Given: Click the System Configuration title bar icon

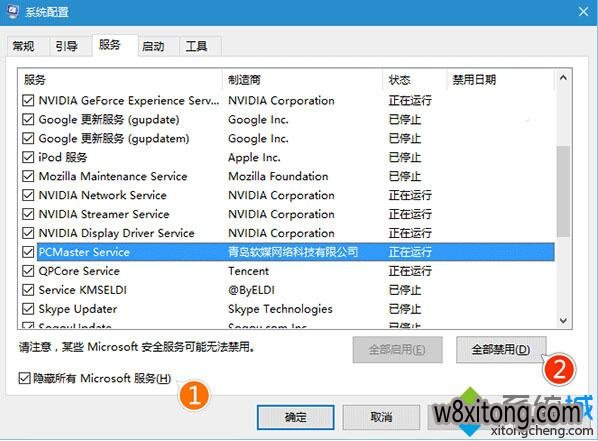Looking at the screenshot, I should point(12,11).
